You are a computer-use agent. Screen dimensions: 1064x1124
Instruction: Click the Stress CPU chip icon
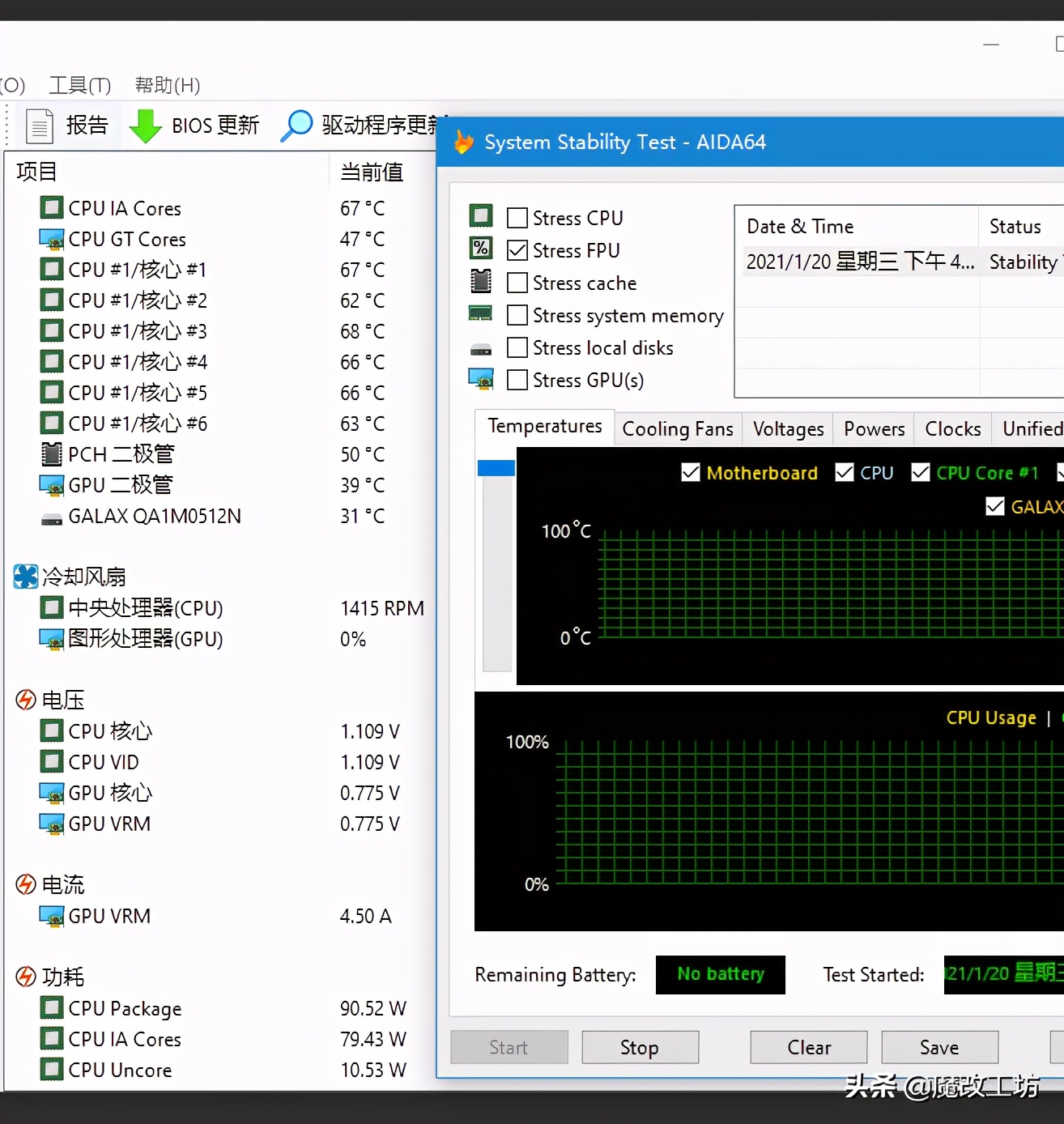[x=481, y=215]
